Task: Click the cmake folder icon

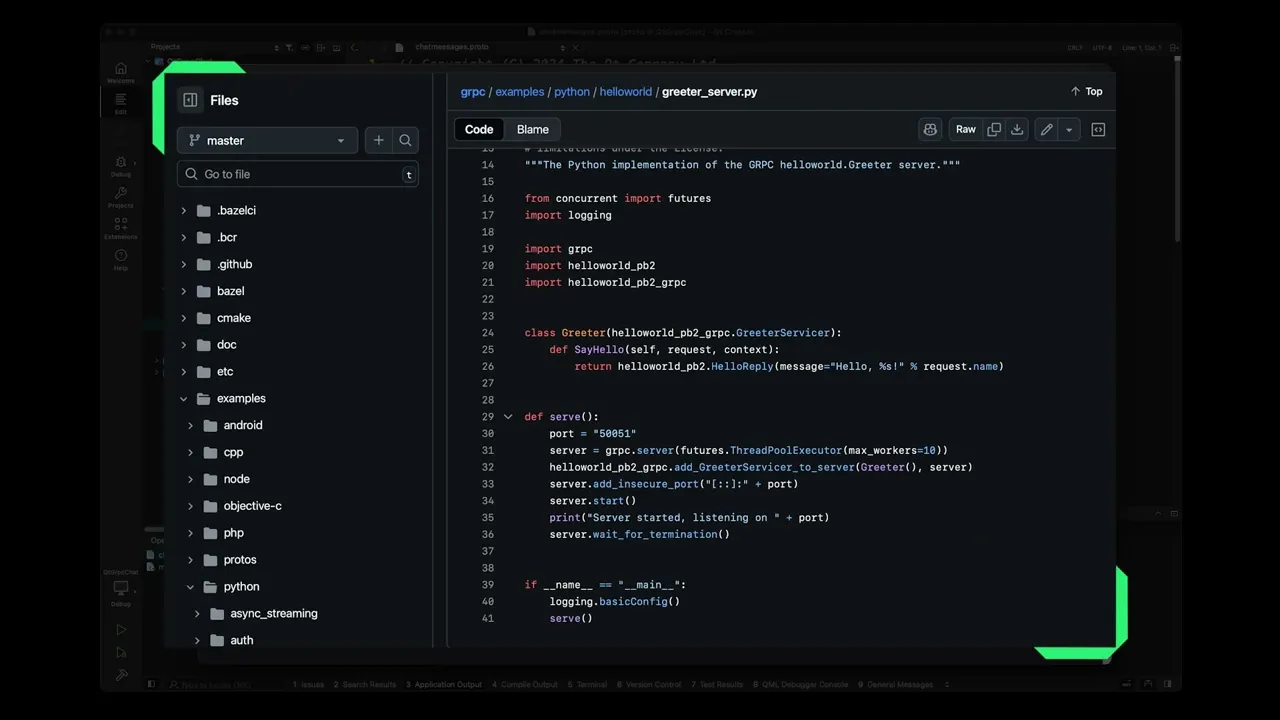Action: [204, 318]
